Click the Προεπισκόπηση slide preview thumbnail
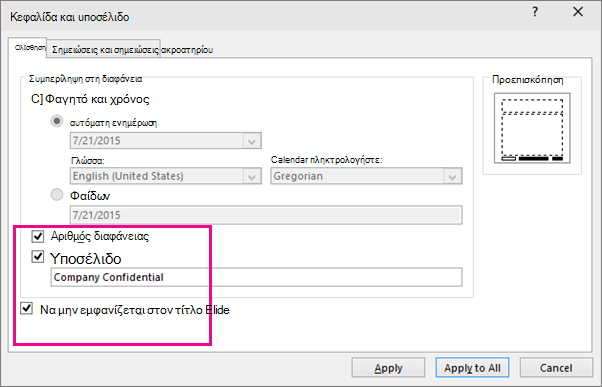The width and height of the screenshot is (602, 387). 532,128
